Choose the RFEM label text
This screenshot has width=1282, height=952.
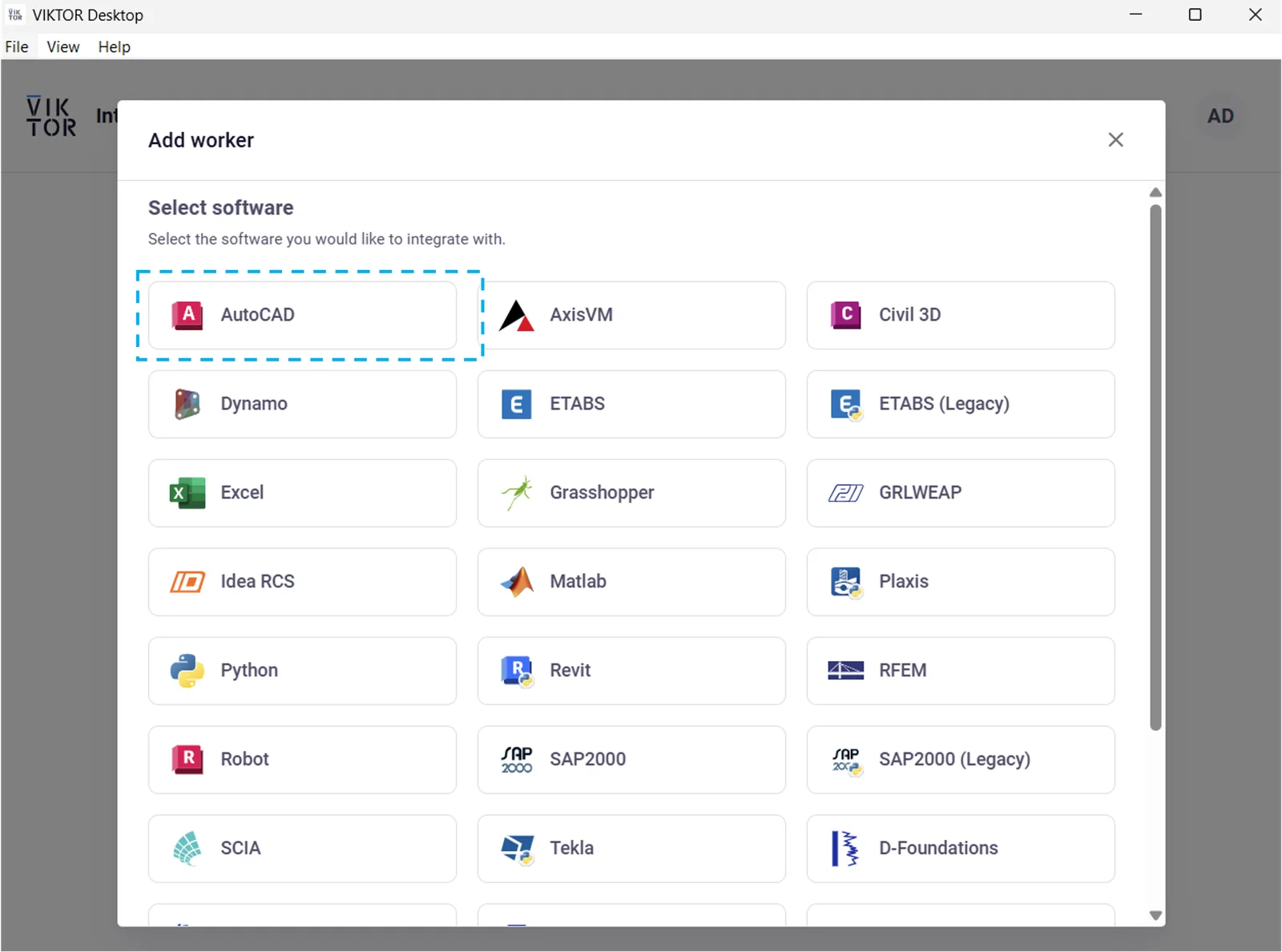click(x=903, y=671)
